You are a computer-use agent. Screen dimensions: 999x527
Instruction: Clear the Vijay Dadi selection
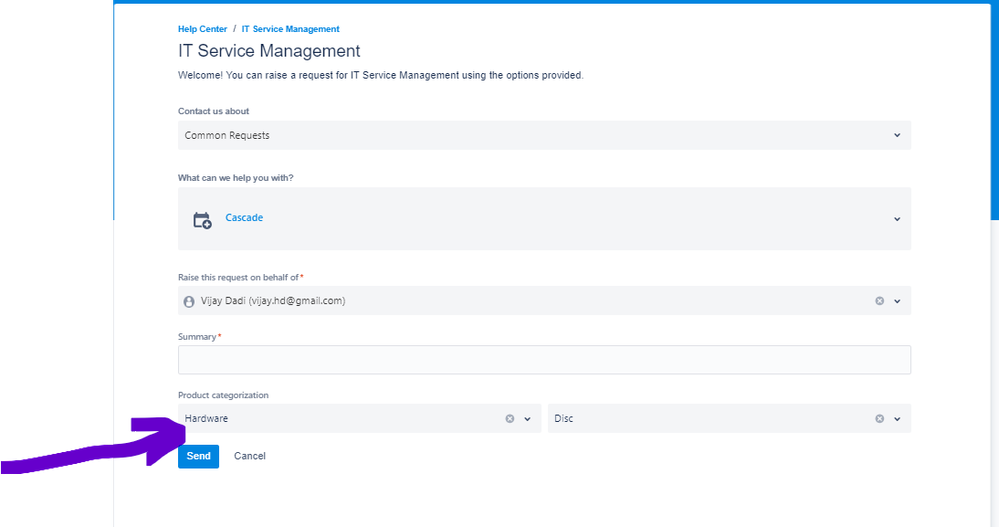pyautogui.click(x=879, y=301)
